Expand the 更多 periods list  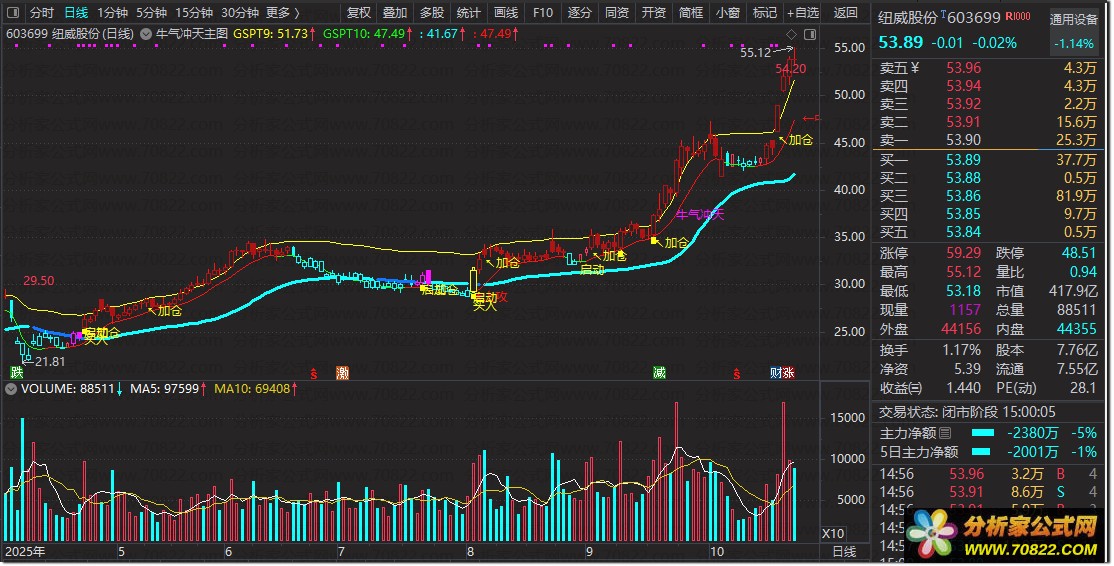(283, 13)
